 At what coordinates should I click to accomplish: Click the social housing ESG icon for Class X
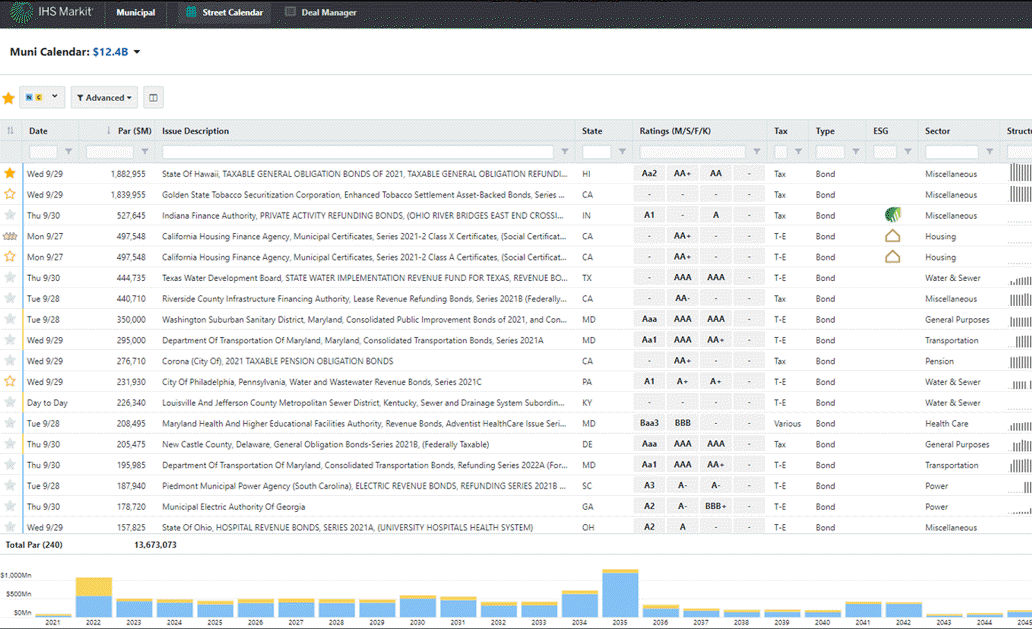point(892,236)
